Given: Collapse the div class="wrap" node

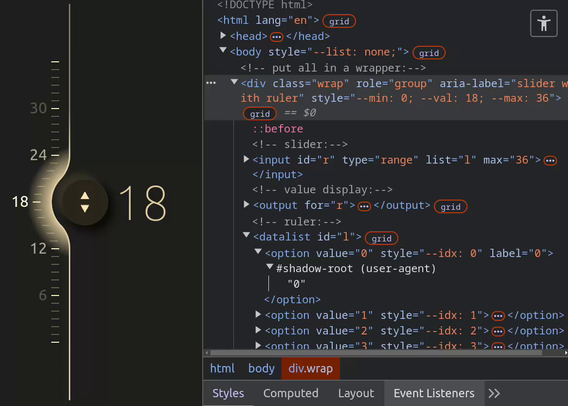Looking at the screenshot, I should pyautogui.click(x=234, y=82).
